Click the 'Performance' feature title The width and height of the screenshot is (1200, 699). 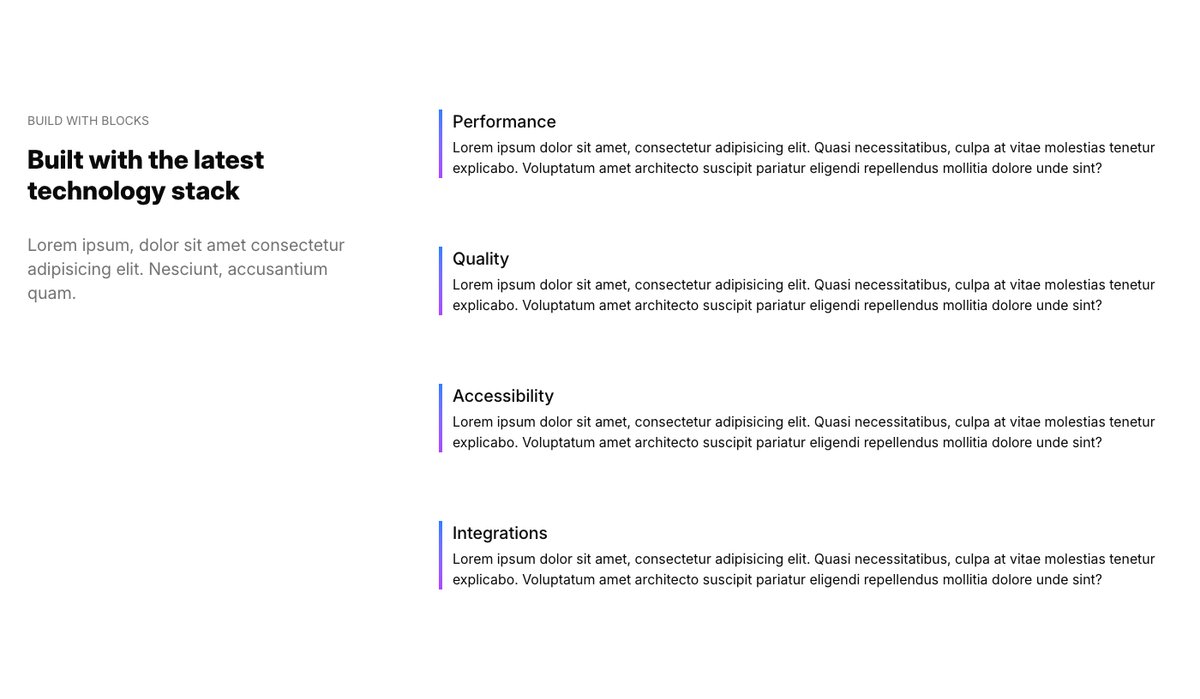click(504, 122)
